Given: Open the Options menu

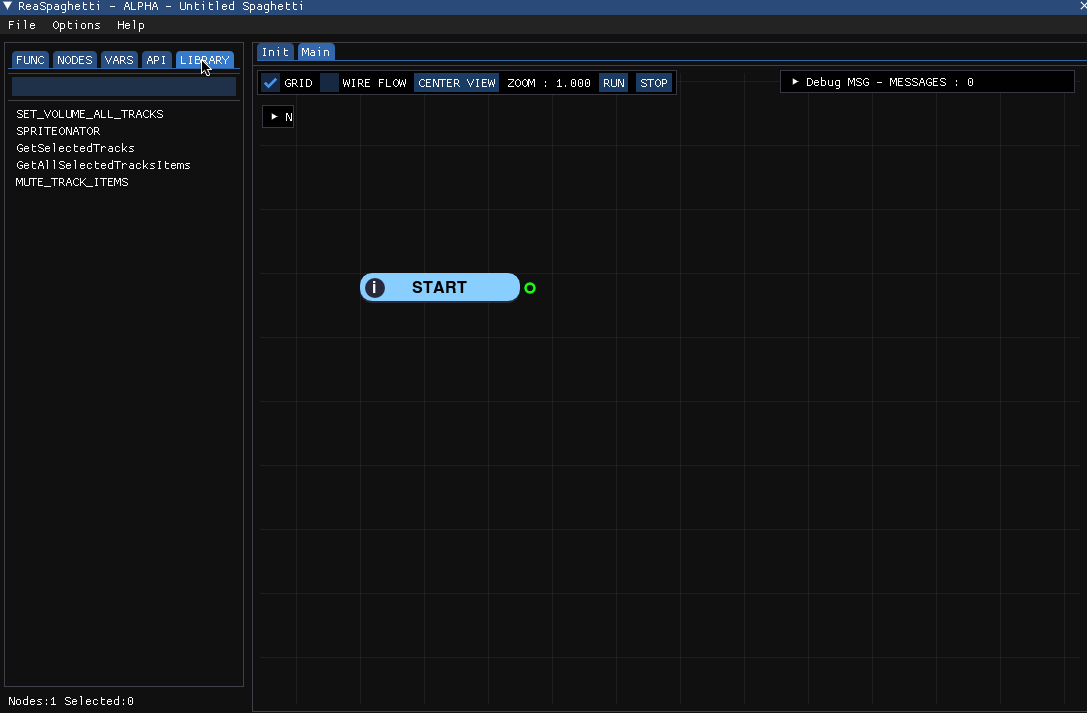Looking at the screenshot, I should 76,25.
